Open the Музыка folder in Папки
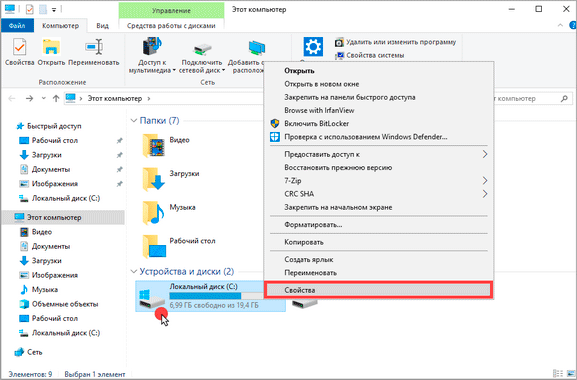Viewport: 577px width, 380px height. [x=169, y=213]
